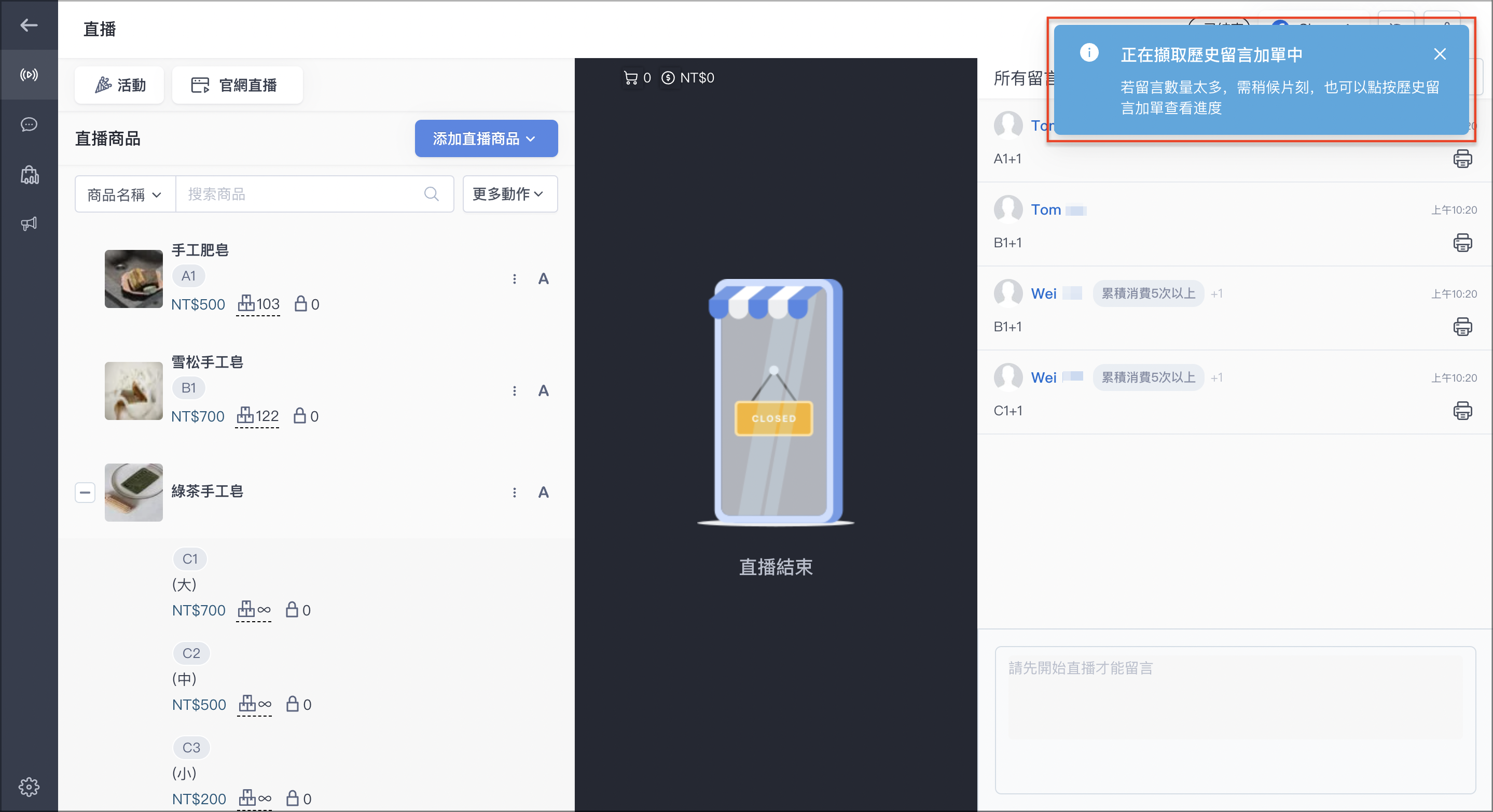This screenshot has height=812, width=1493.
Task: Open Wei's name on B1+1 comment
Action: pos(1043,293)
